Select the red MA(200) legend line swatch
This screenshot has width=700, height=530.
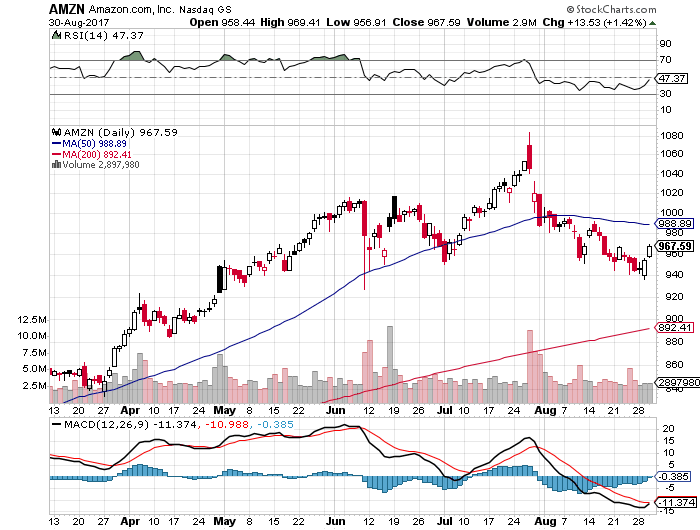pyautogui.click(x=56, y=154)
